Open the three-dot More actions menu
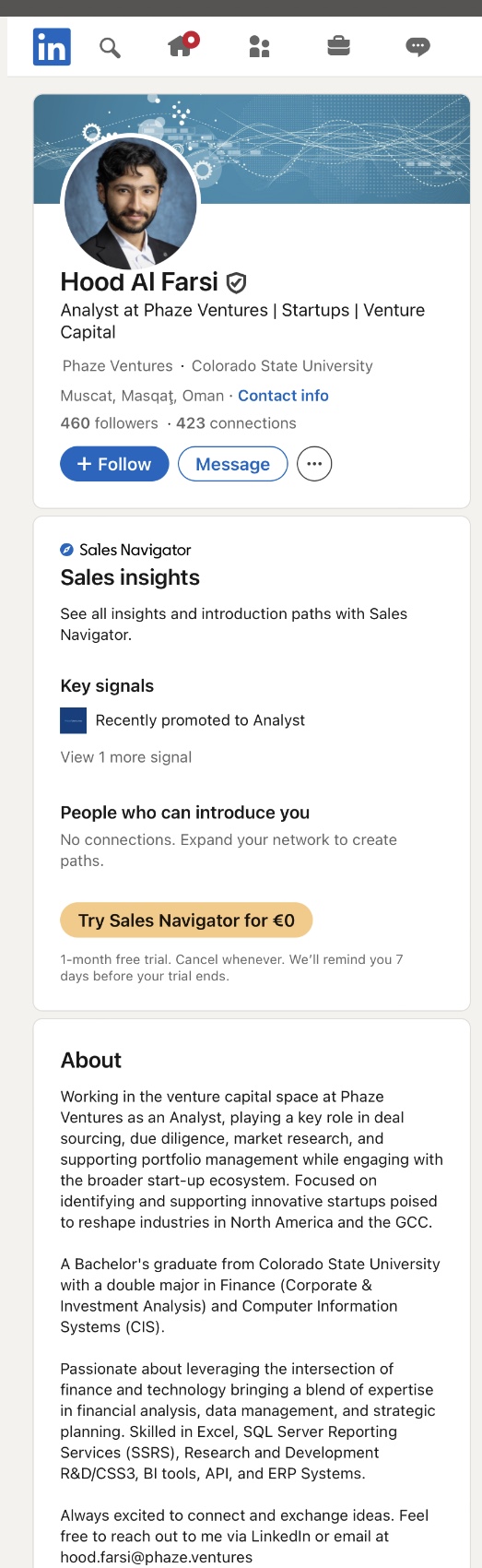This screenshot has width=482, height=1568. 314,464
